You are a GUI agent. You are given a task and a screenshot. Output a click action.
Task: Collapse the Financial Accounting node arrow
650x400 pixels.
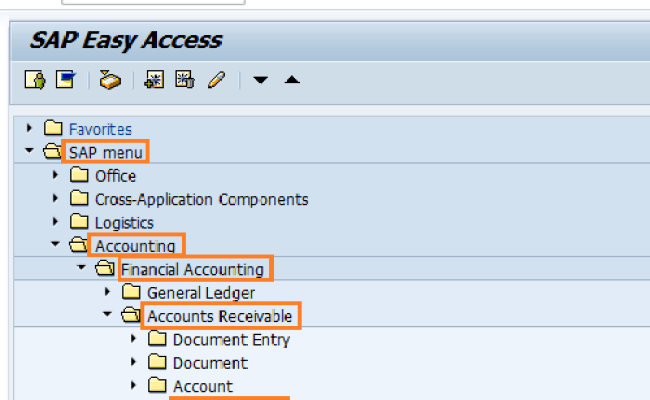(81, 267)
